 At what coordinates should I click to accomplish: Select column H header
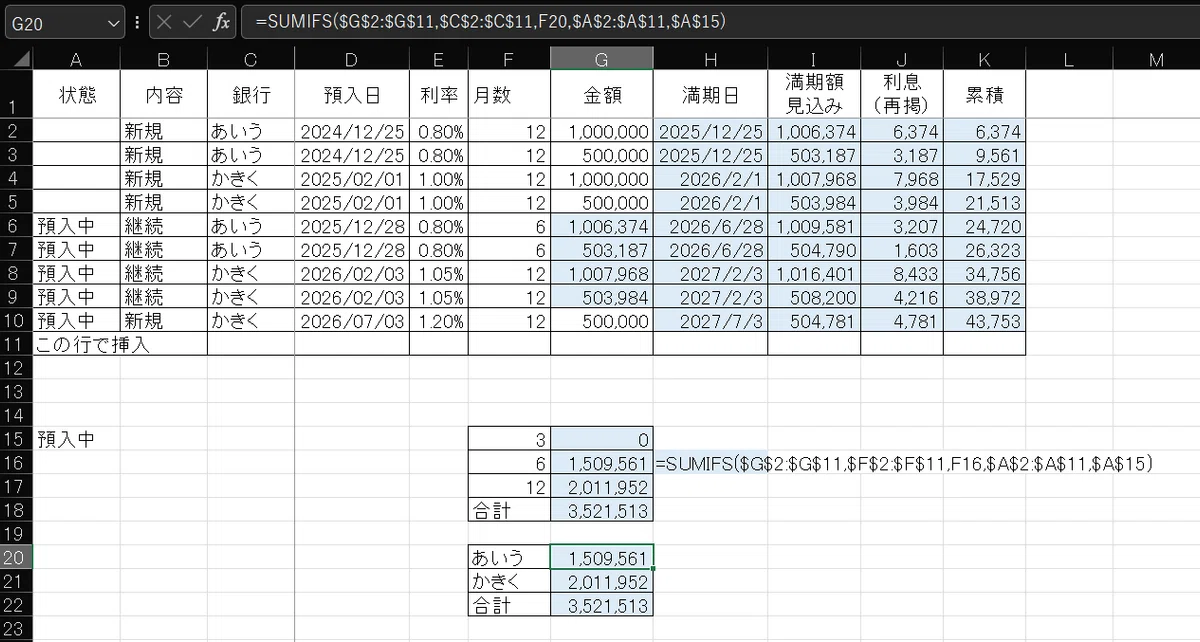click(x=710, y=60)
